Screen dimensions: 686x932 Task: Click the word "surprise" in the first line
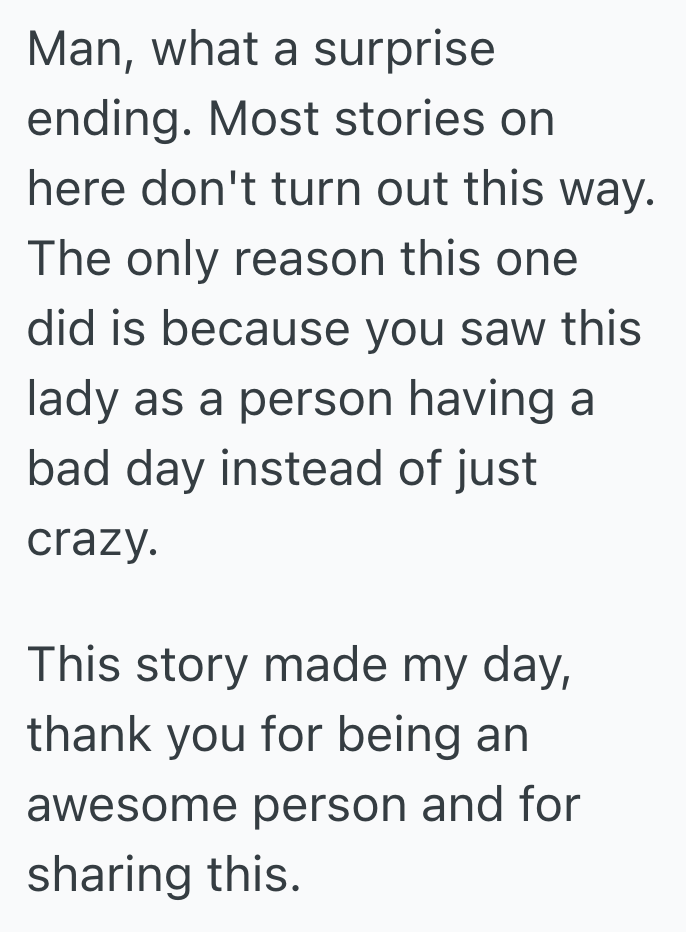click(404, 50)
